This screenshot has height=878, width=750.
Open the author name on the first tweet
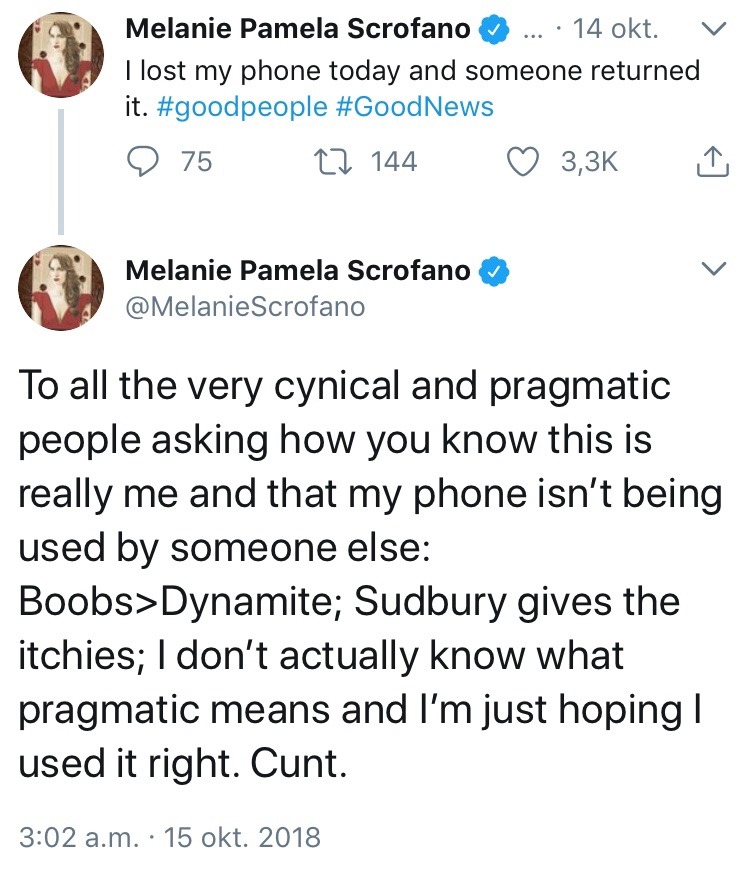tap(297, 30)
